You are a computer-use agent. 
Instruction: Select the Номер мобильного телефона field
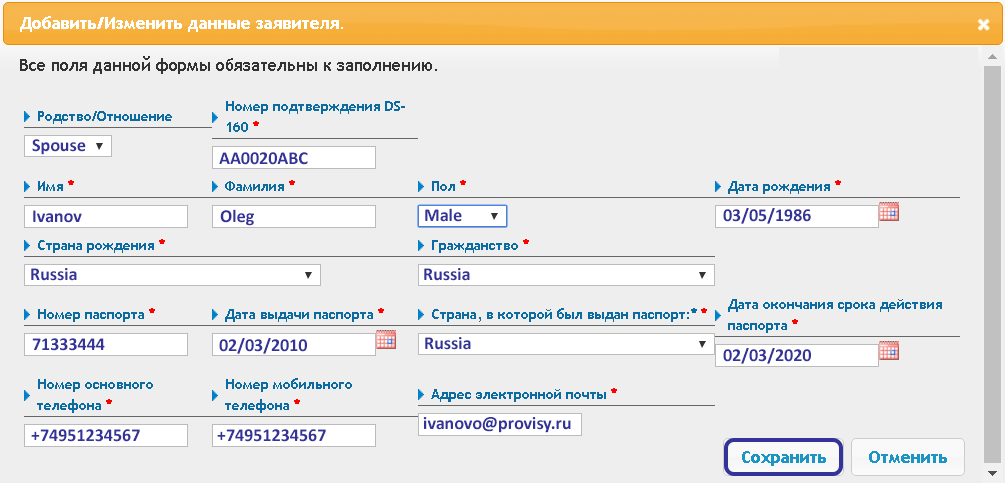click(294, 436)
